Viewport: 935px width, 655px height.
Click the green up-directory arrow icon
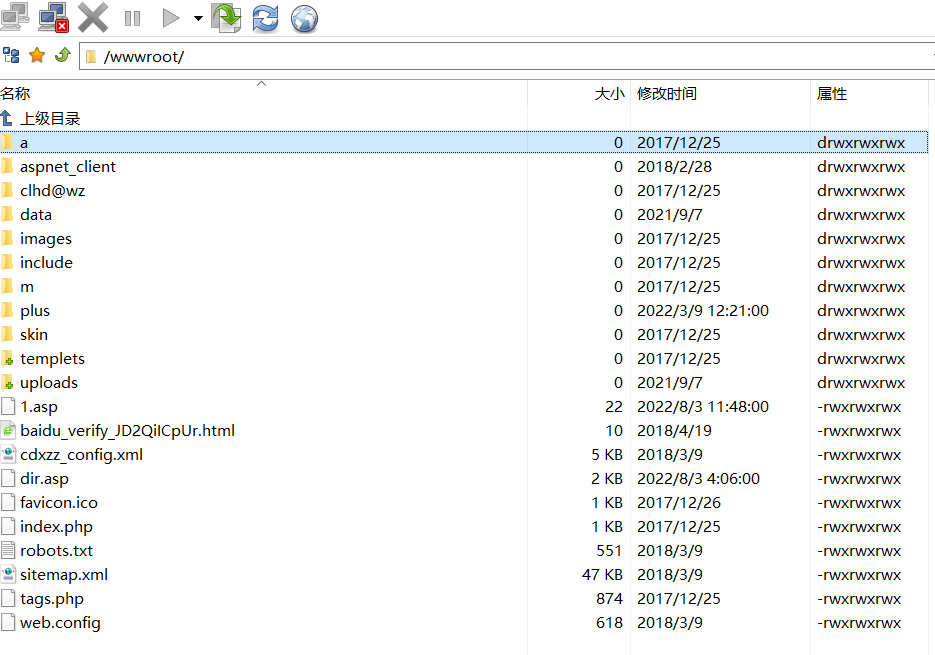(62, 56)
